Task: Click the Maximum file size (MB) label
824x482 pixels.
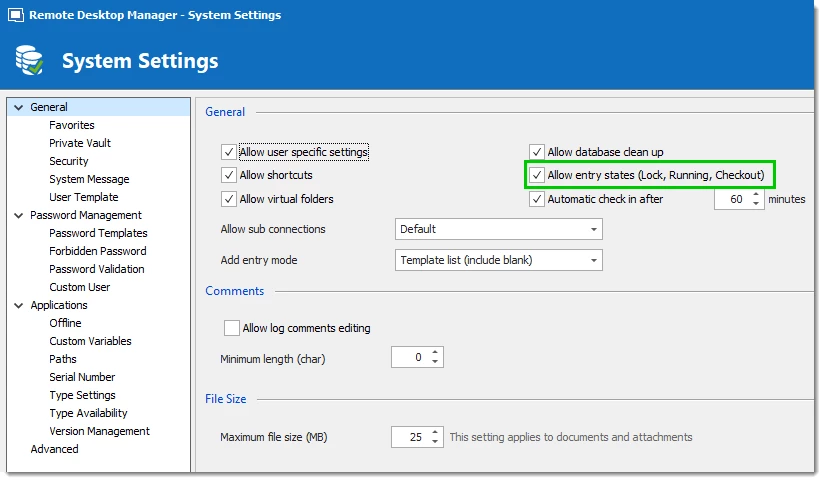Action: click(x=274, y=437)
